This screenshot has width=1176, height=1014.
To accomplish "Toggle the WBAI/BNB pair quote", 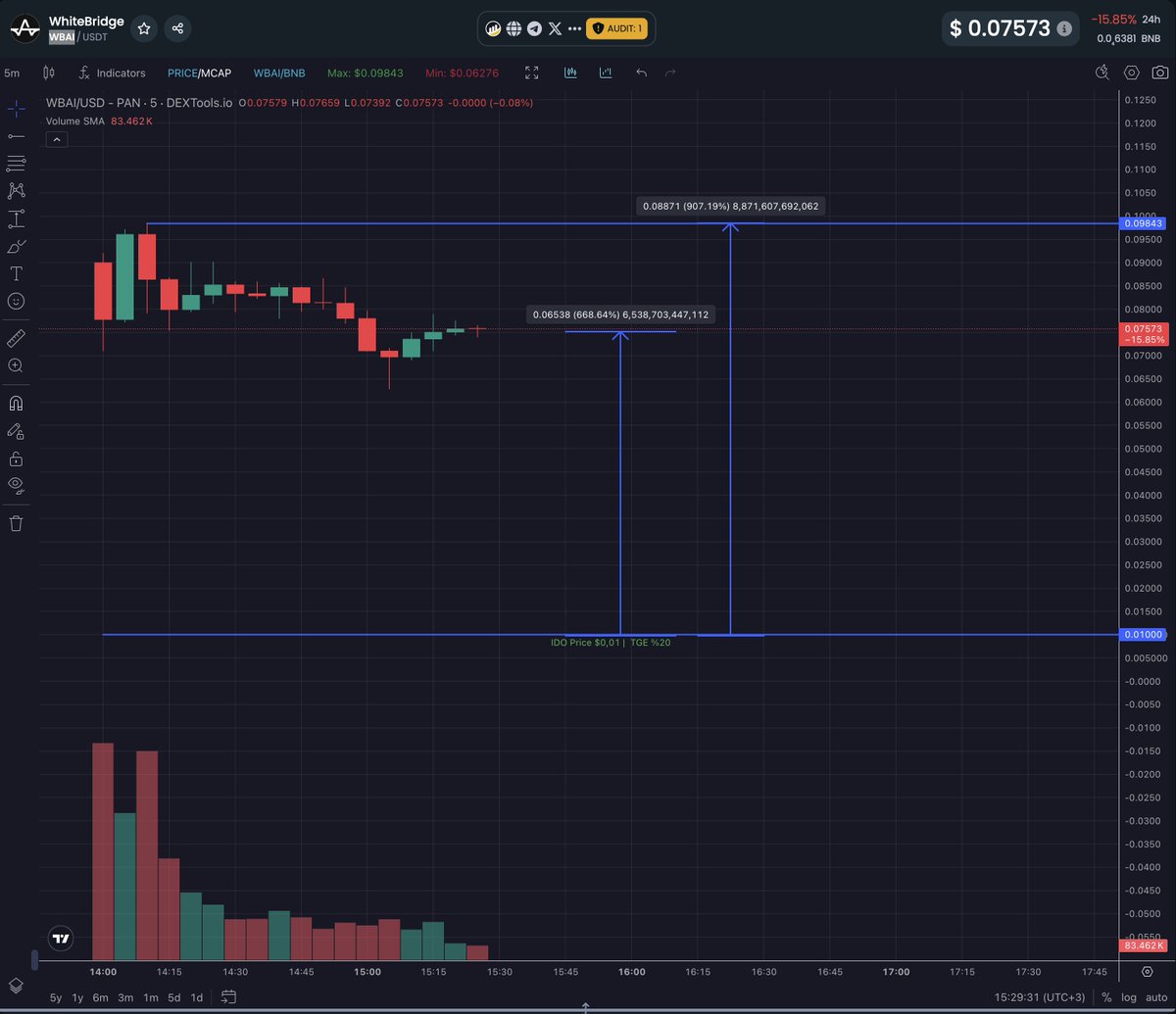I will coord(279,72).
